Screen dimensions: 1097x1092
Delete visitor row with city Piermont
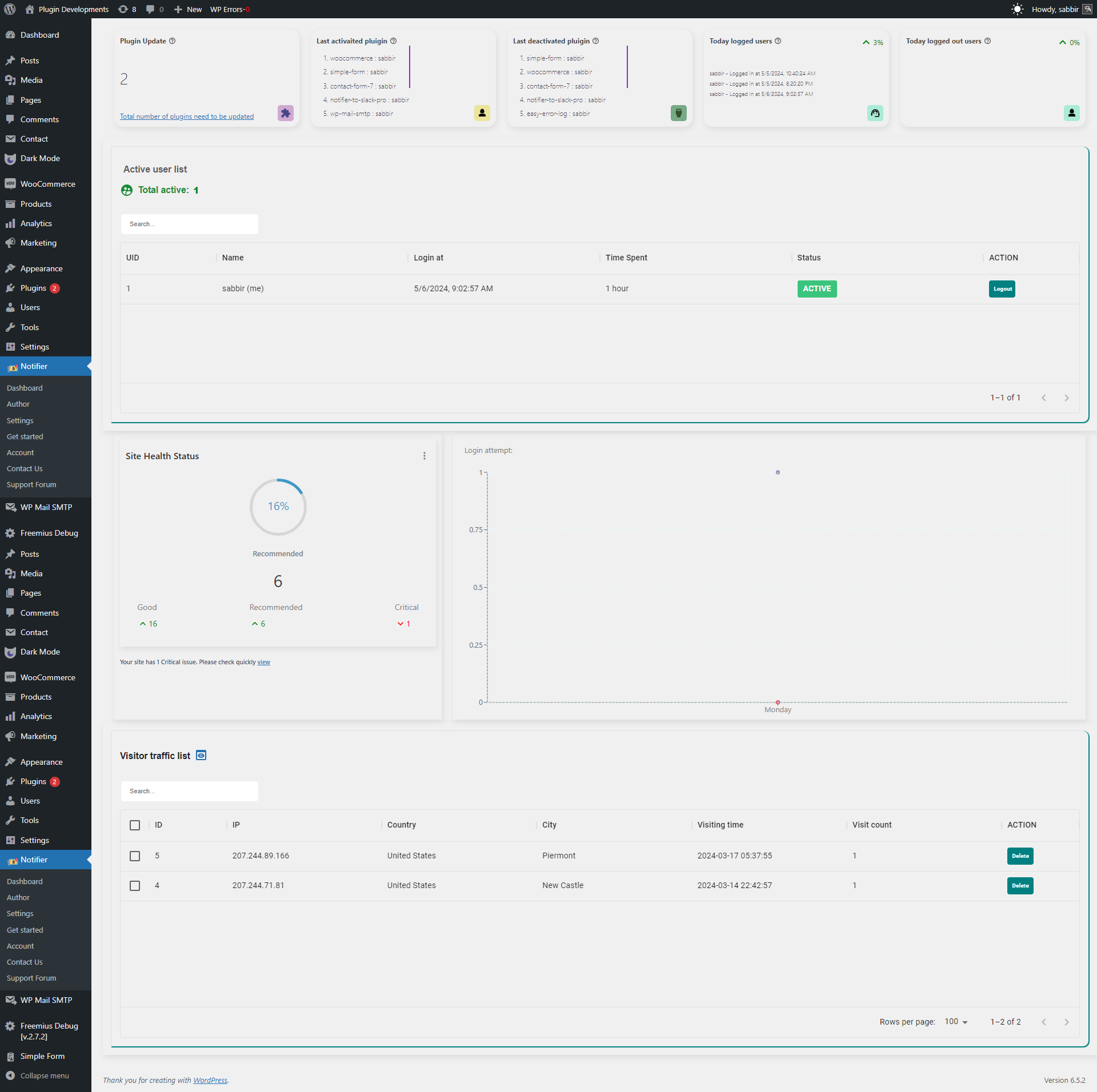[1020, 856]
